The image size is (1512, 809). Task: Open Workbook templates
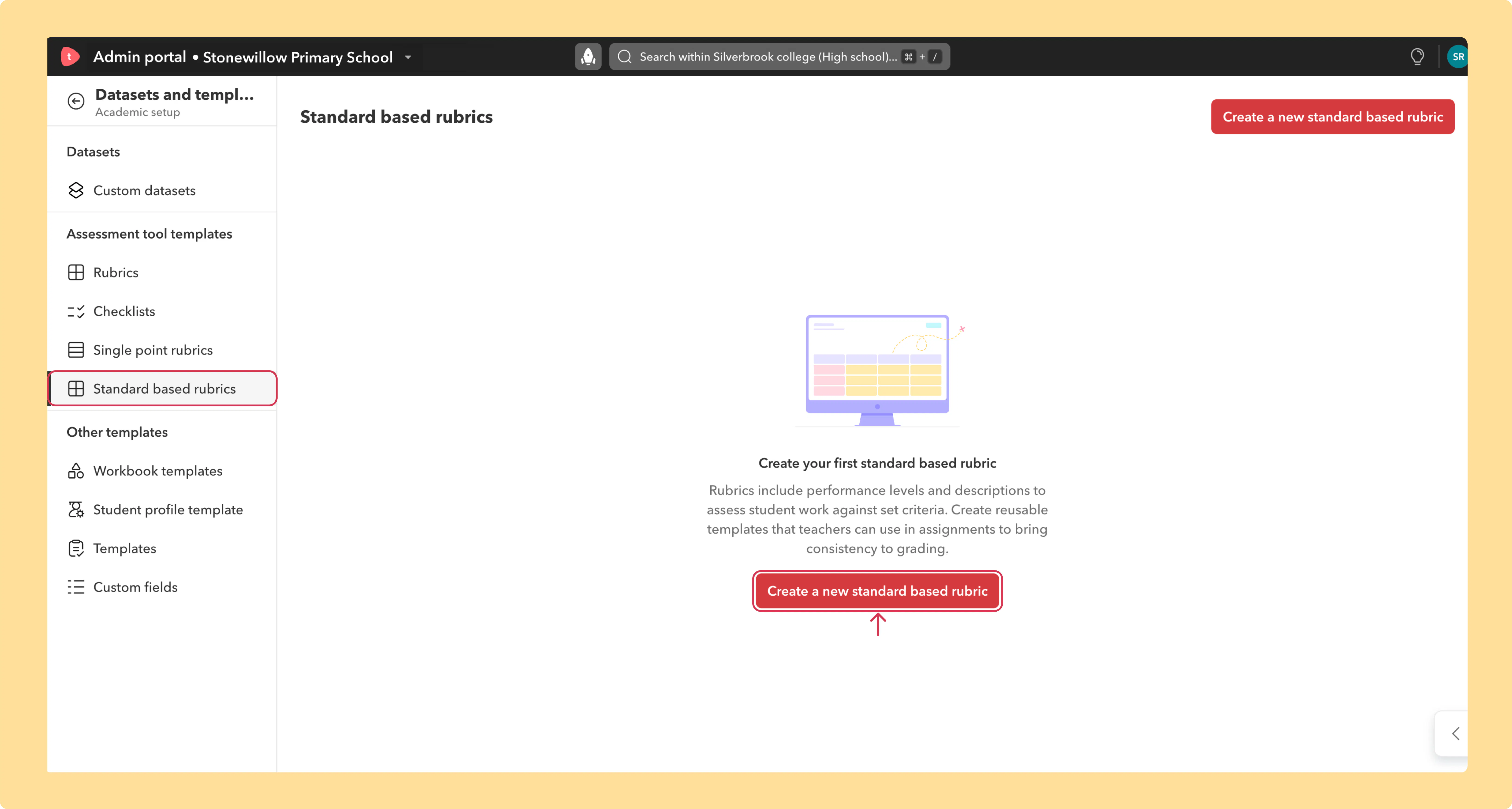pyautogui.click(x=161, y=471)
